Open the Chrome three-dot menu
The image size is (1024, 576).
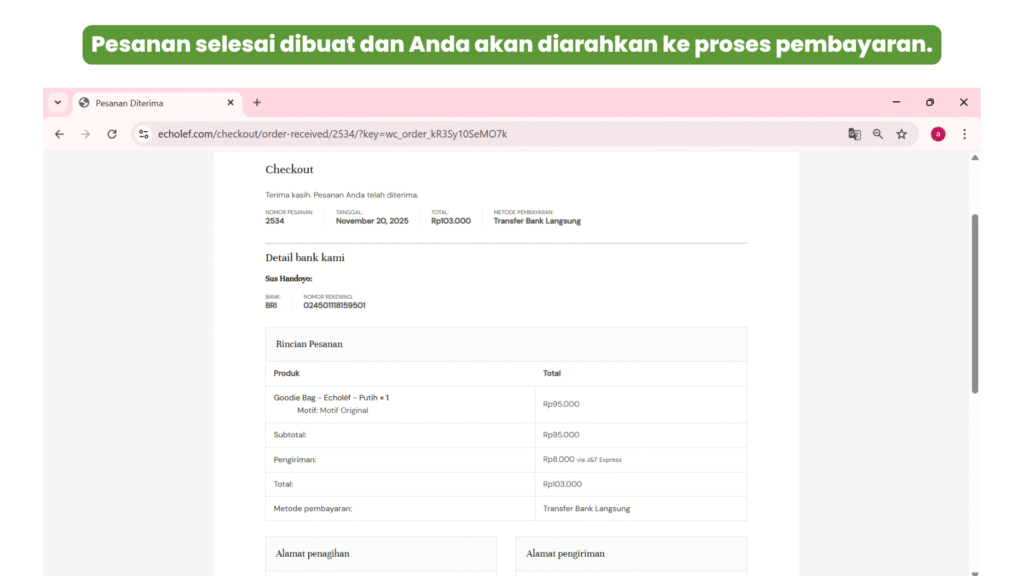[964, 134]
